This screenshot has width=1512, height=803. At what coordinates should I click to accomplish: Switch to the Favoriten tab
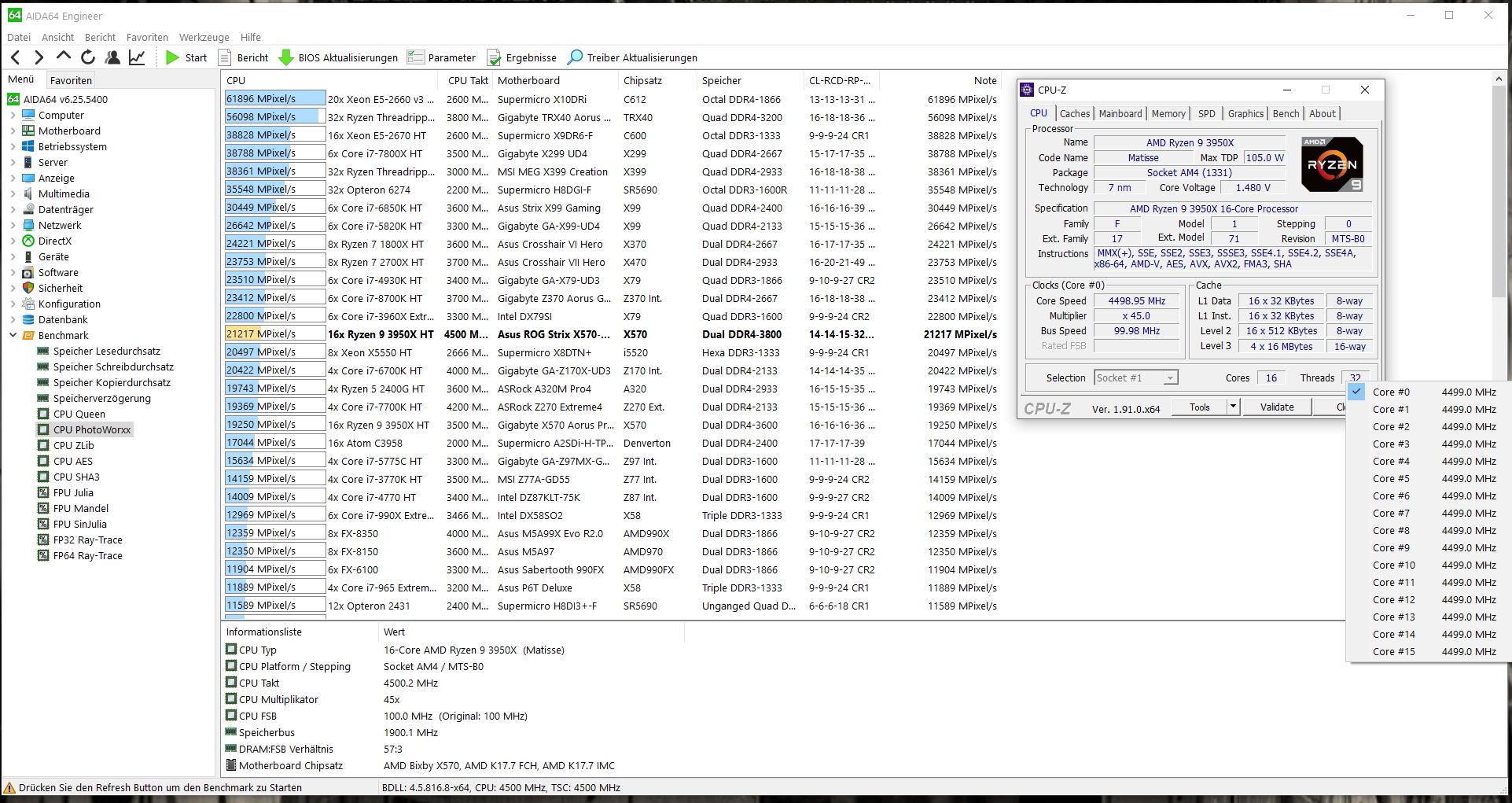(71, 80)
